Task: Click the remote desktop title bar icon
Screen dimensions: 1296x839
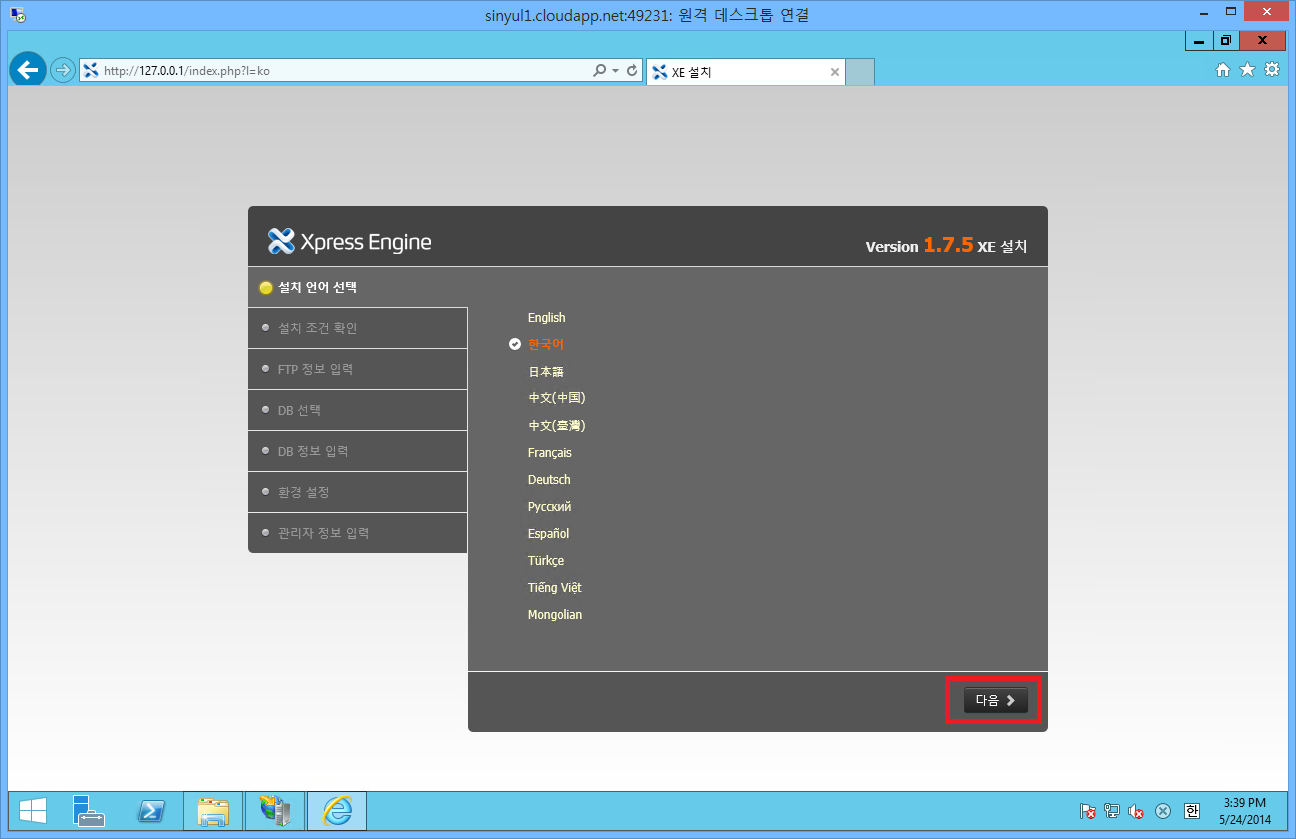Action: [x=17, y=14]
